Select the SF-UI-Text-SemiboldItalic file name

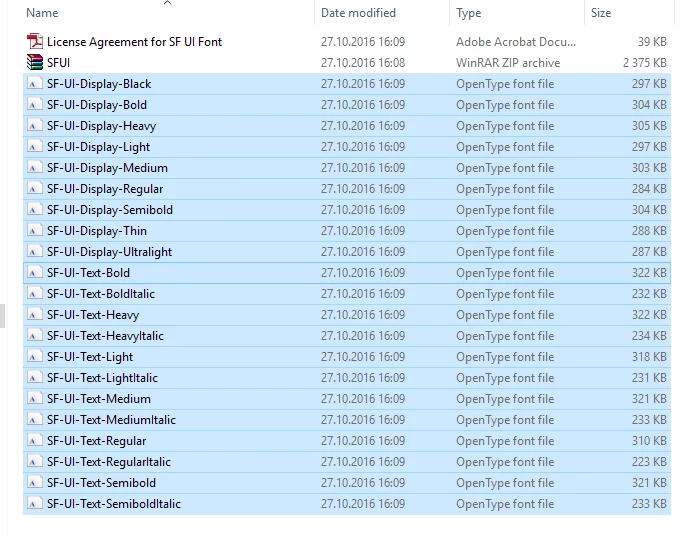pos(114,503)
